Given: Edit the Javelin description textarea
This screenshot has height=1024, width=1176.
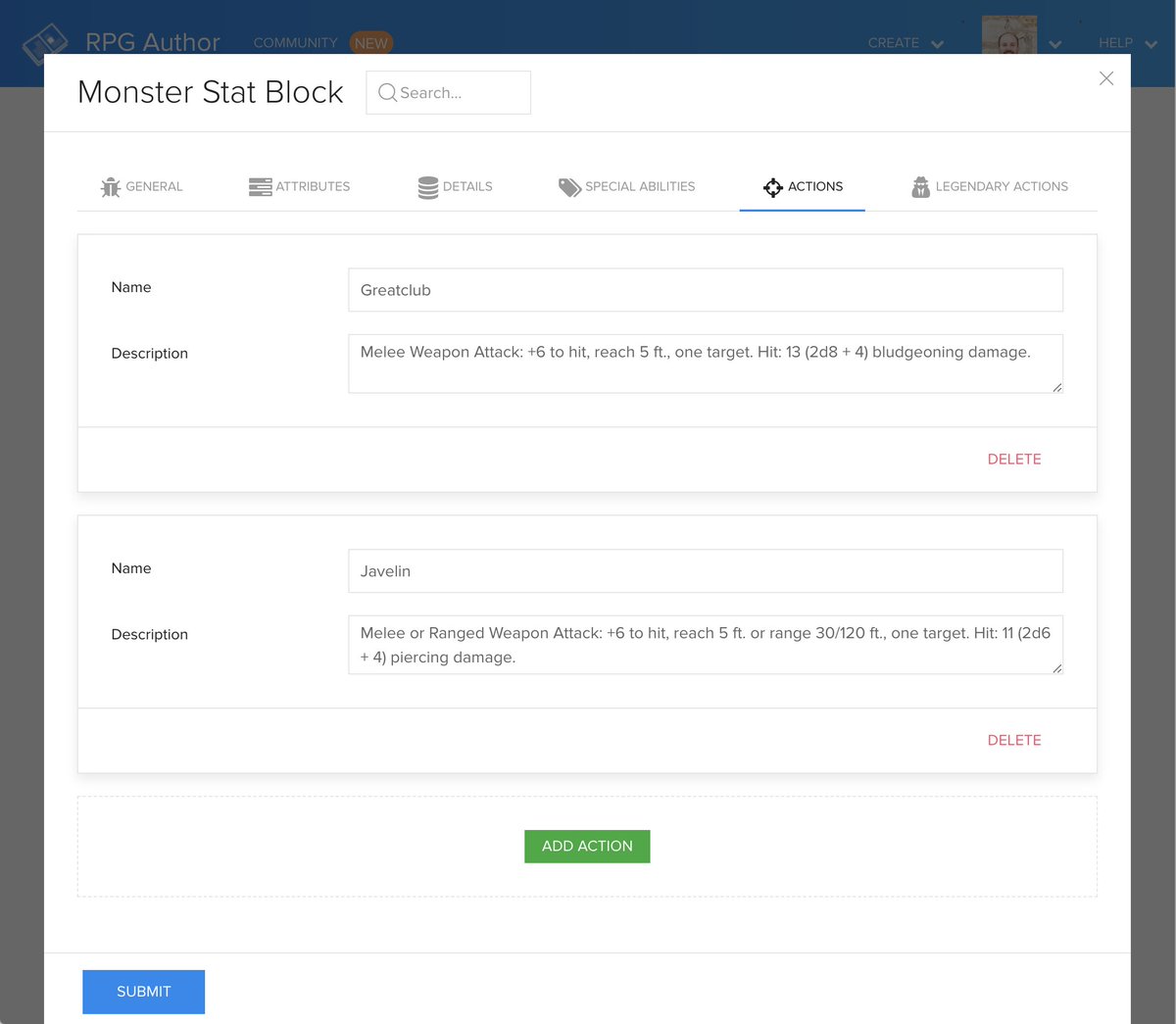Looking at the screenshot, I should tap(706, 645).
